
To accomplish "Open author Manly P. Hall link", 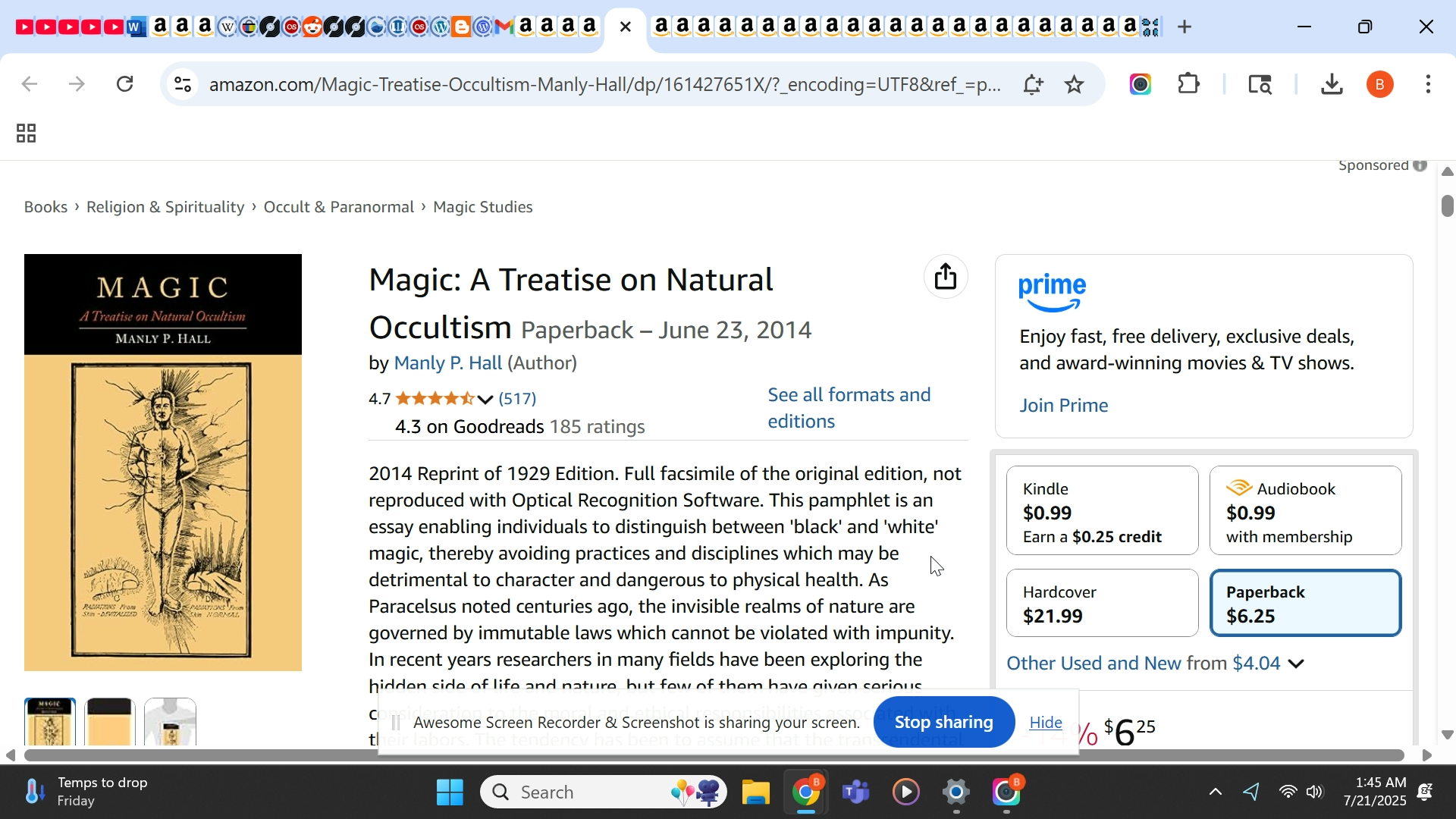I will pyautogui.click(x=448, y=363).
